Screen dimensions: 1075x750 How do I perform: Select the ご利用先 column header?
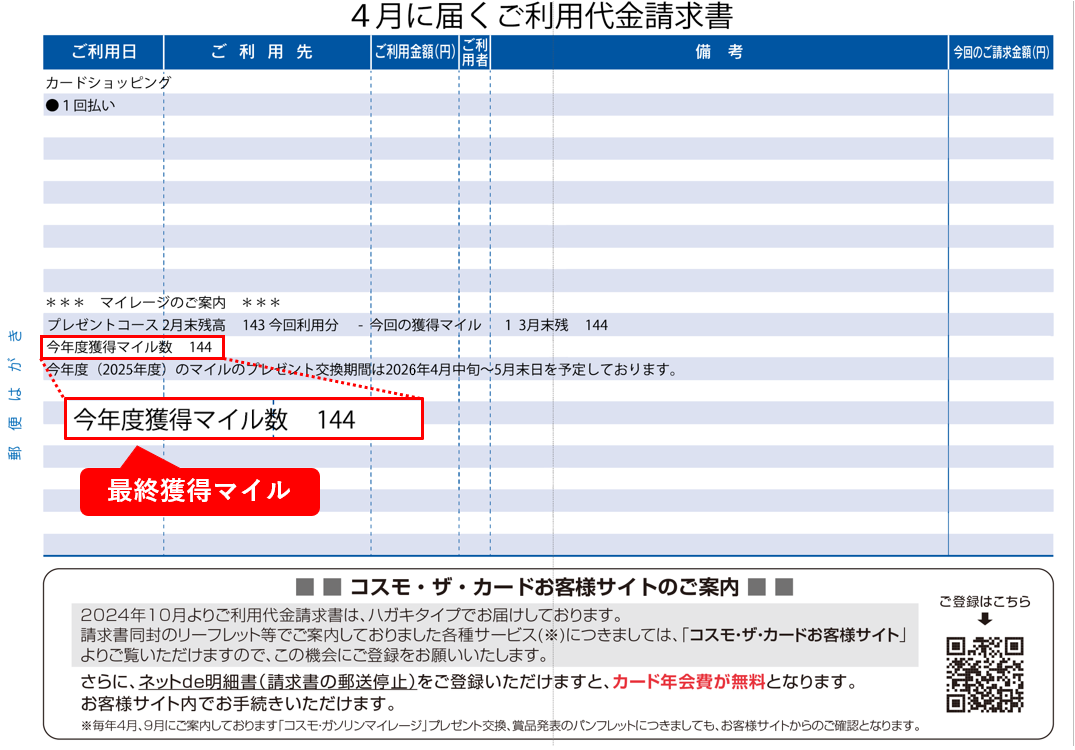pyautogui.click(x=266, y=52)
